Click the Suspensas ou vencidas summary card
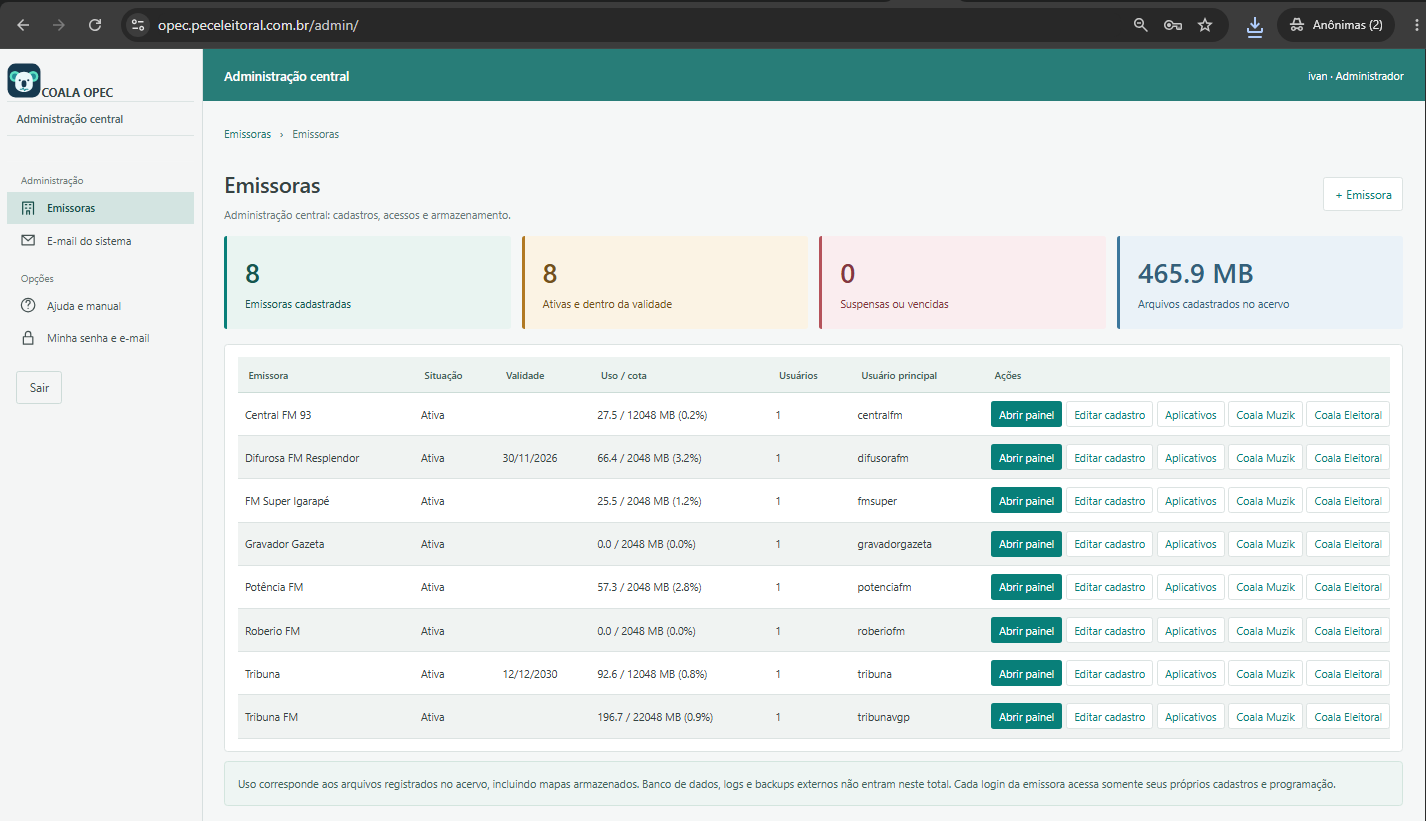 (962, 283)
